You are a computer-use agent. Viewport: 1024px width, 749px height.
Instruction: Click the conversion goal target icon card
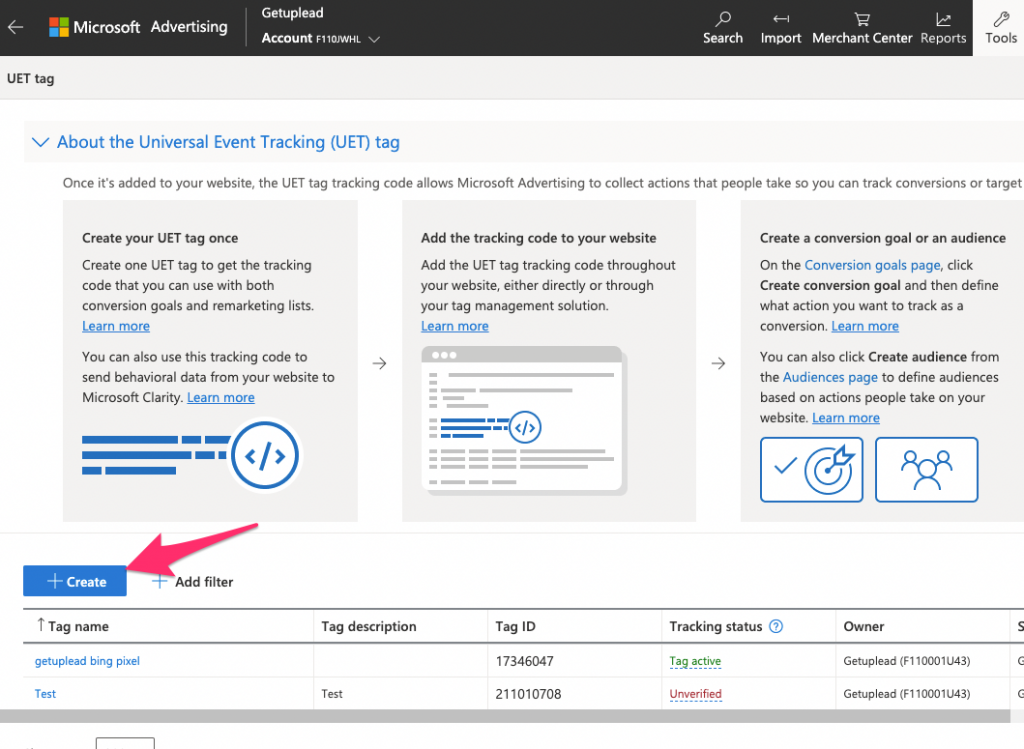tap(811, 470)
